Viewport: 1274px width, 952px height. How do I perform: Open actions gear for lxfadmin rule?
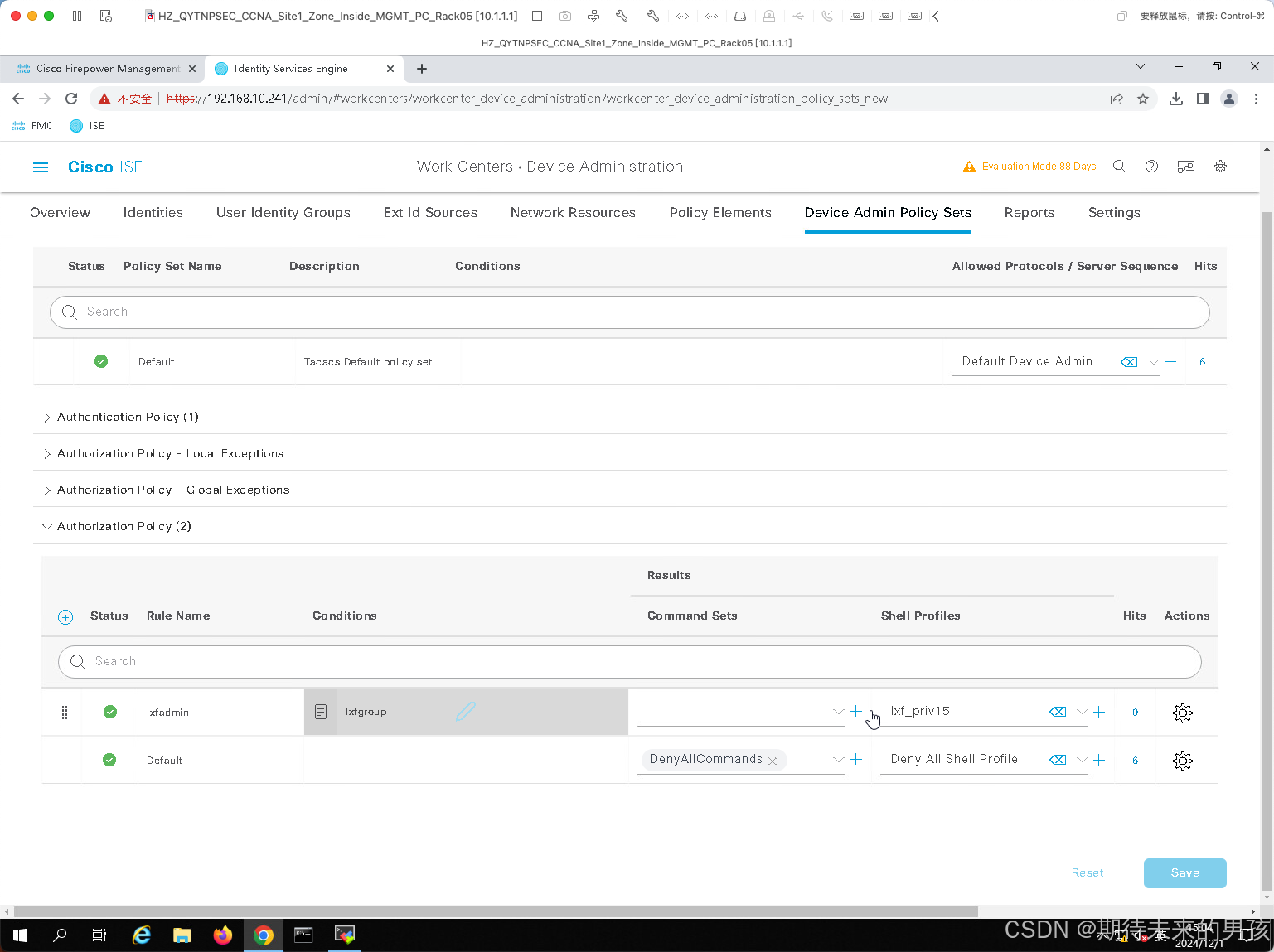coord(1183,713)
